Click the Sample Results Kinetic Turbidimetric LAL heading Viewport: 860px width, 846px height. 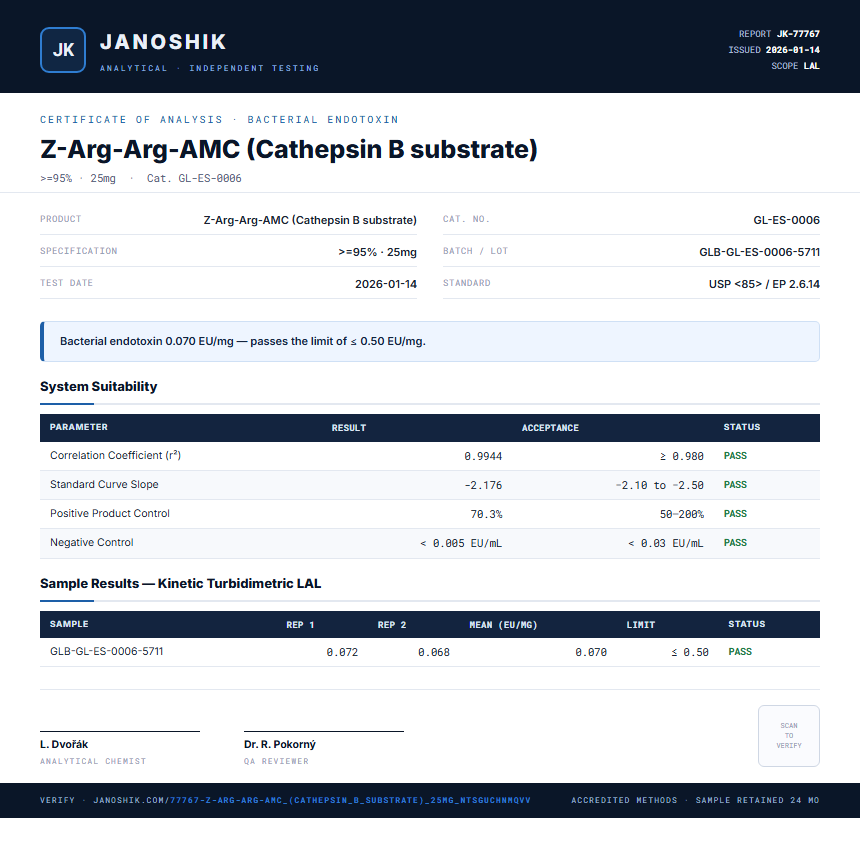(180, 583)
